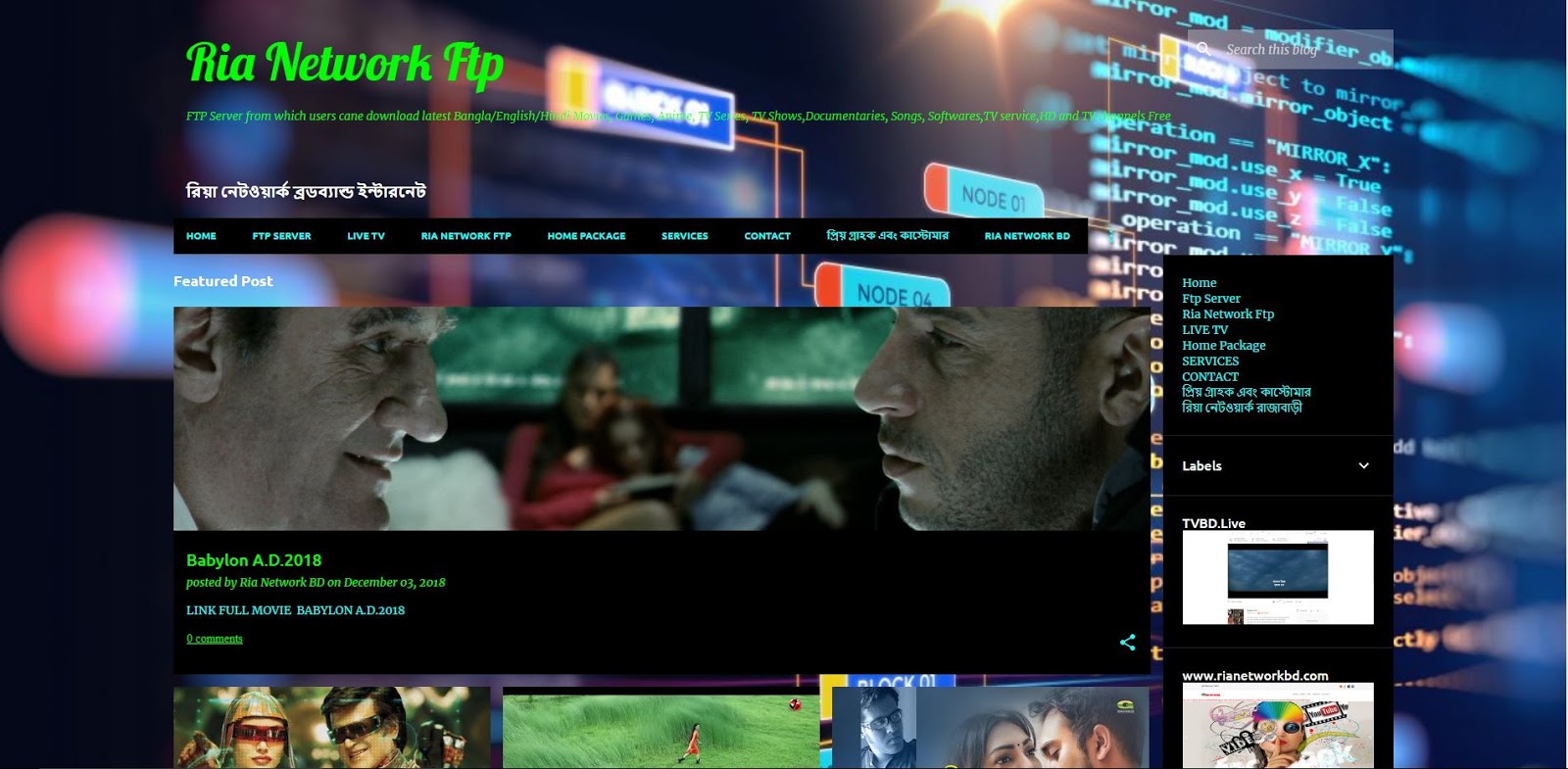The width and height of the screenshot is (1568, 769).
Task: Click LINK FULL MOVIE BABYLON A.D.2018 text
Action: [295, 610]
